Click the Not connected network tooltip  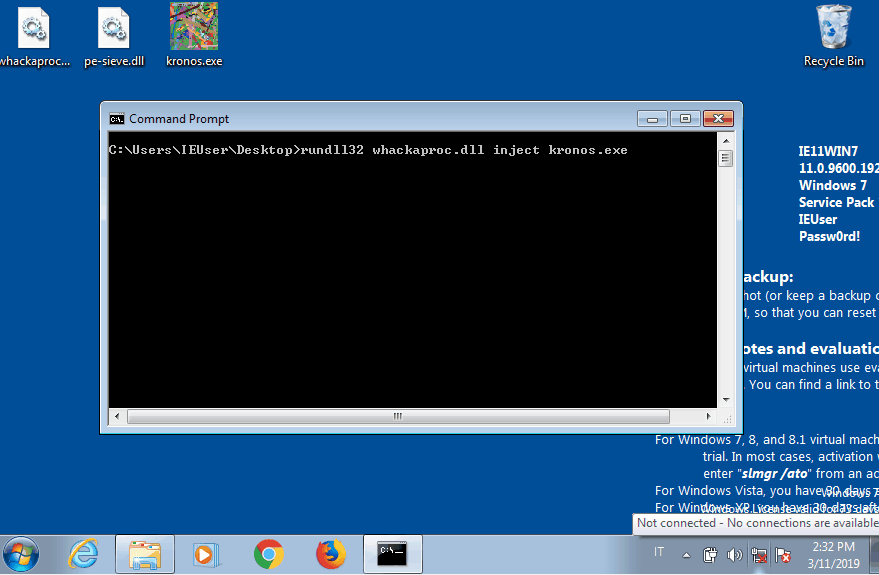[756, 523]
